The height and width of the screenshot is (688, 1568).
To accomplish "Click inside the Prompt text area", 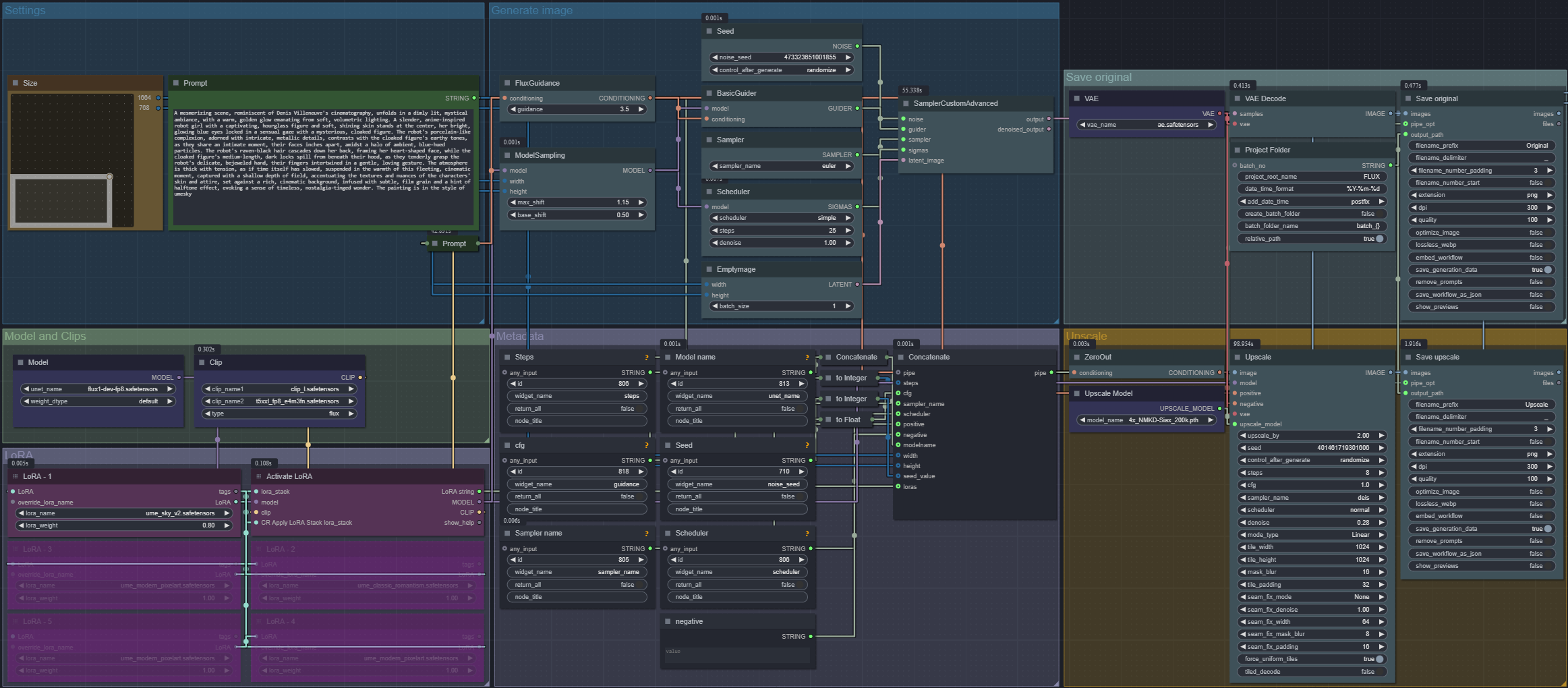I will coord(322,169).
